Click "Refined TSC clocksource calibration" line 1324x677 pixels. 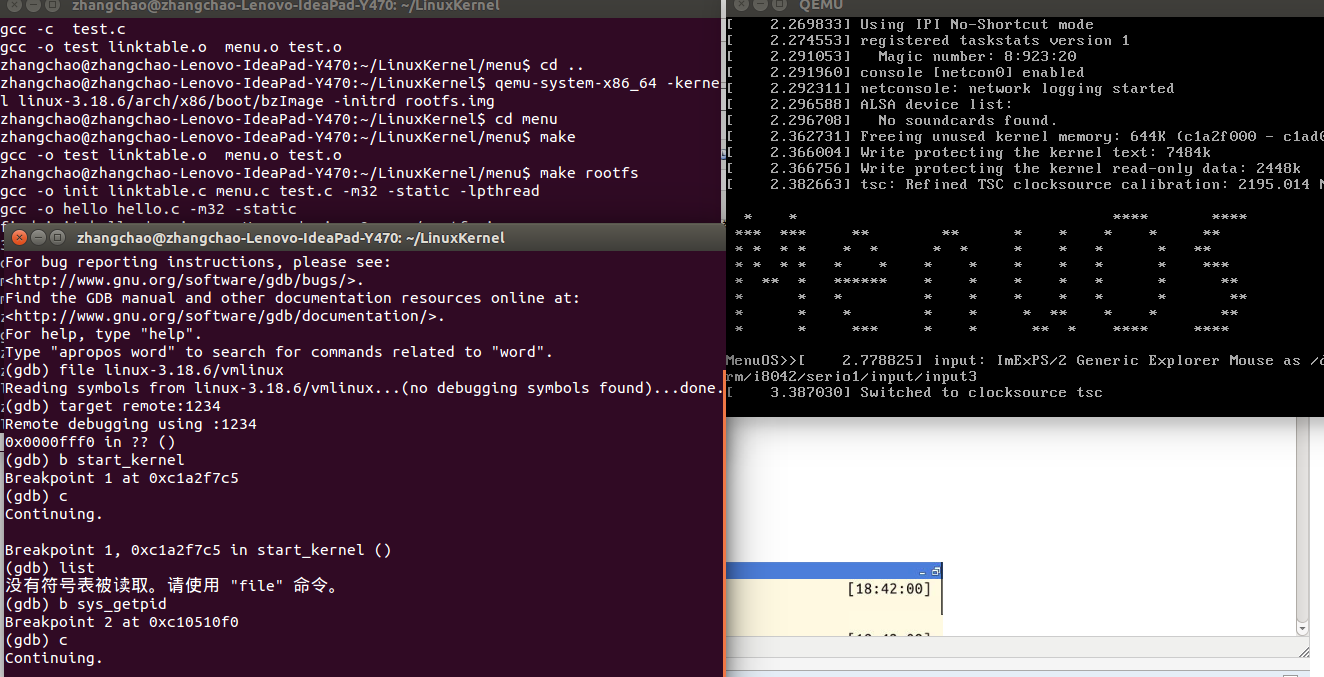[x=1025, y=185]
